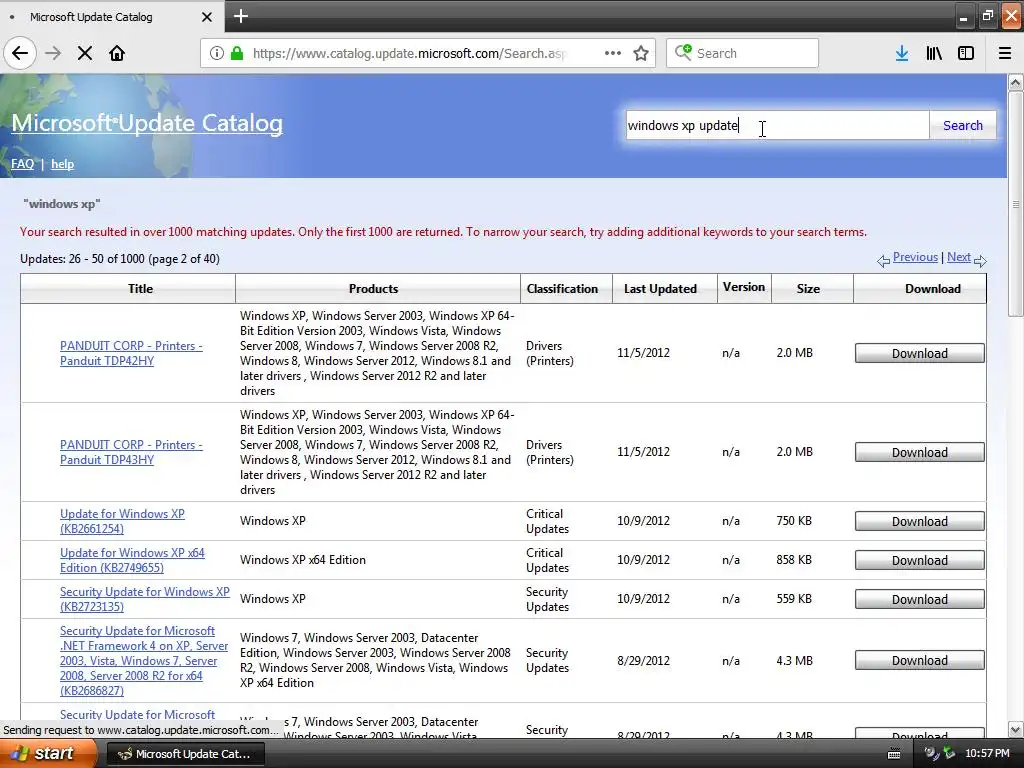
Task: Click the tray icon next to the clock
Action: coord(949,754)
